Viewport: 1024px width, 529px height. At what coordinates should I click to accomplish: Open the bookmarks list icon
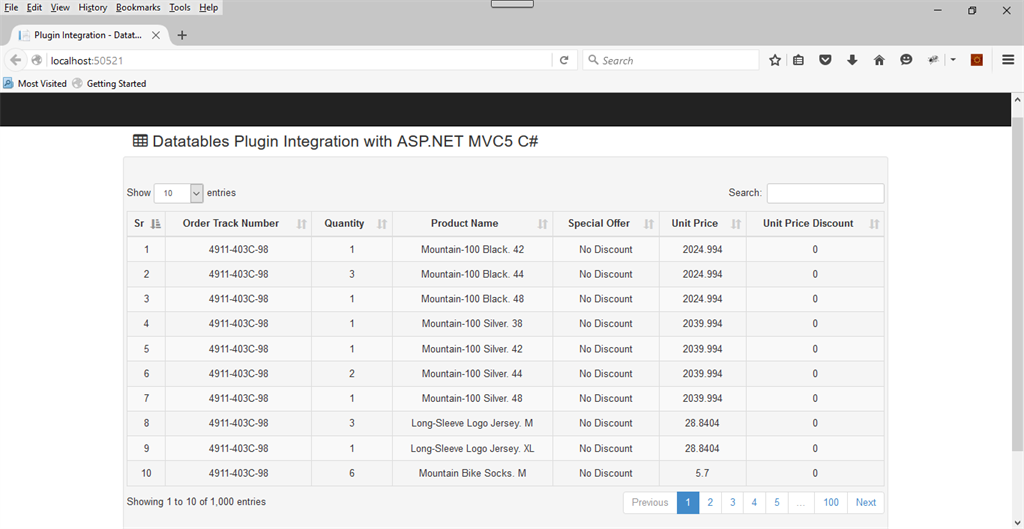coord(798,60)
